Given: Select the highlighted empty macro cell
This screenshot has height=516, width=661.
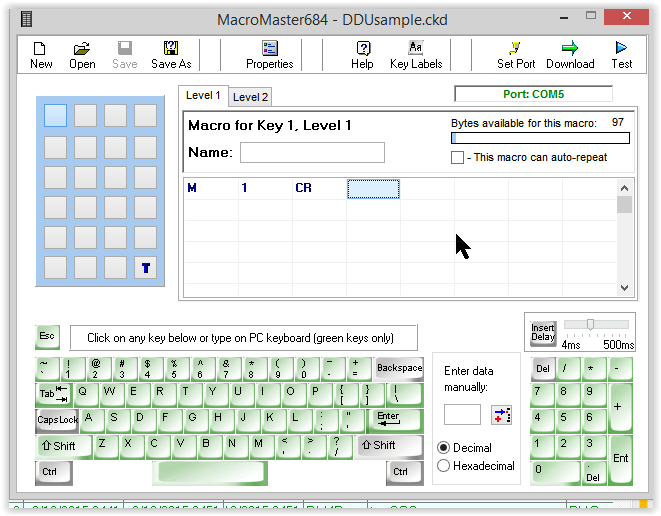Looking at the screenshot, I should coord(373,188).
